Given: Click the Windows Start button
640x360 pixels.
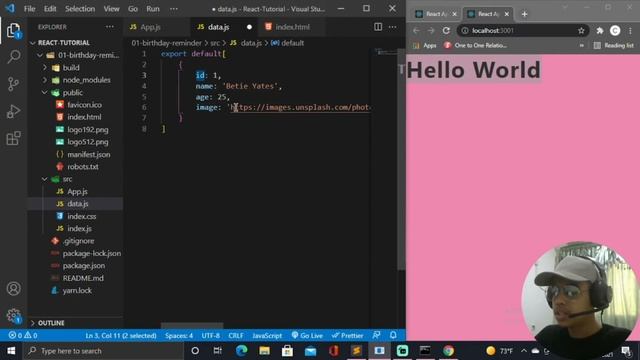Looking at the screenshot, I should pos(11,351).
